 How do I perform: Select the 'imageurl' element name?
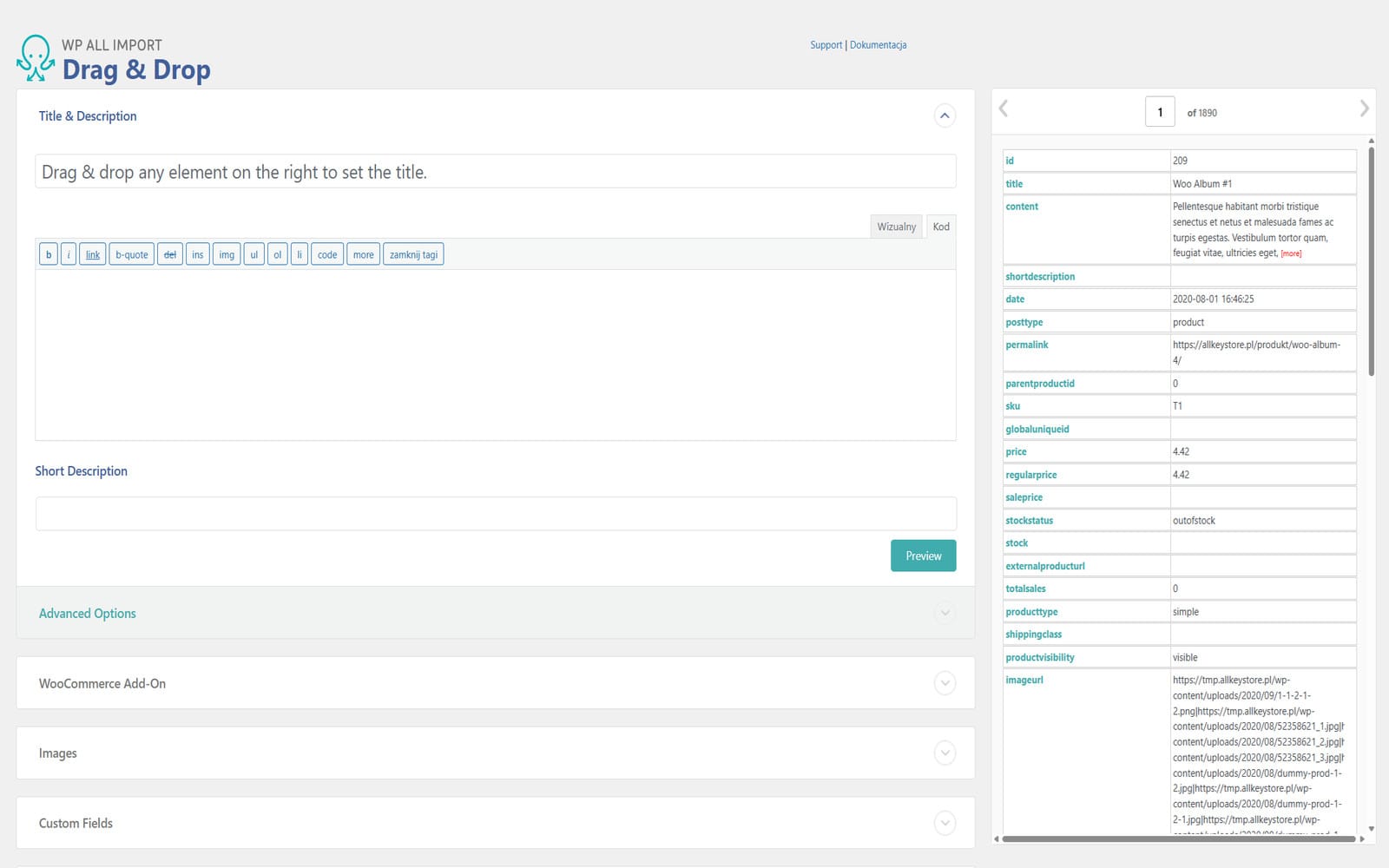click(x=1024, y=681)
